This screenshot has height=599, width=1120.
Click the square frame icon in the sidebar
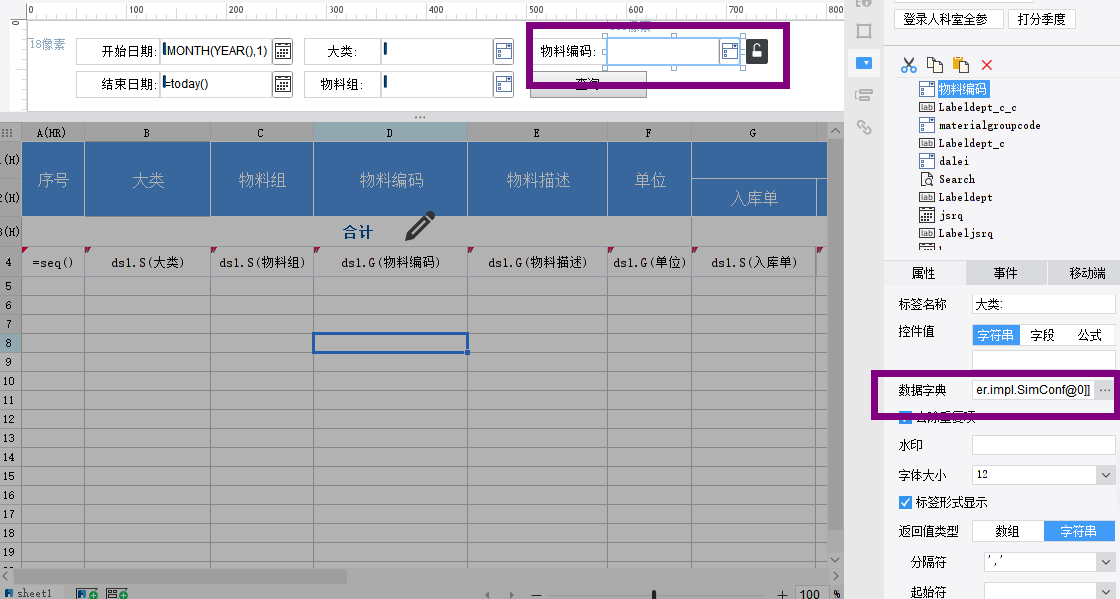tap(864, 31)
